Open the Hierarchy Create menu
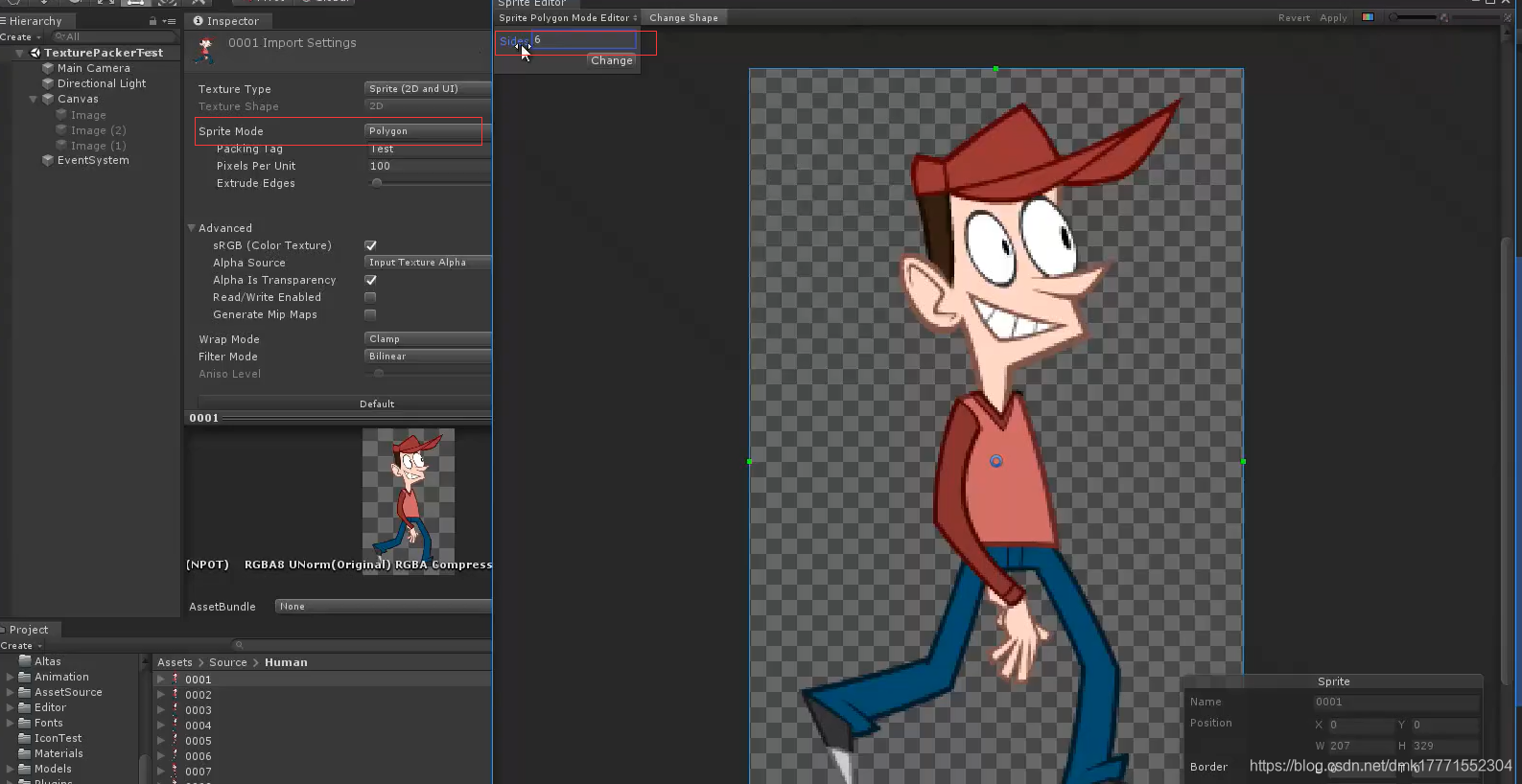Image resolution: width=1522 pixels, height=784 pixels. click(21, 36)
